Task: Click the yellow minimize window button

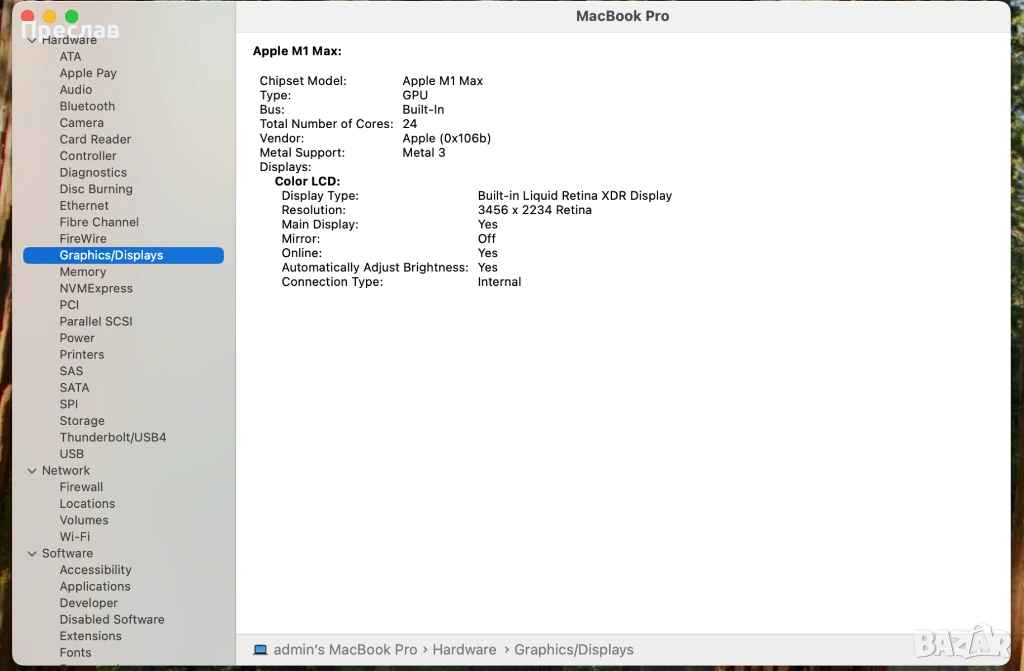Action: coord(49,16)
